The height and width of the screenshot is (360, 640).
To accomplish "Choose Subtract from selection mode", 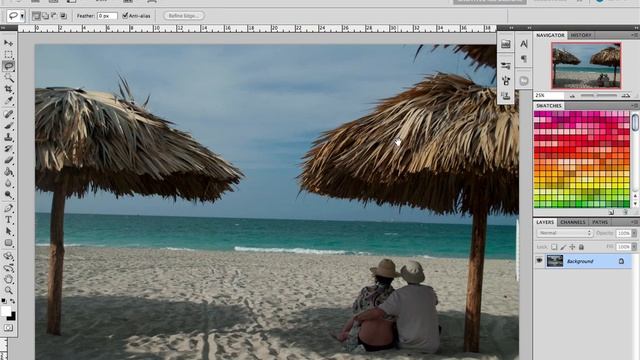I will [x=54, y=16].
